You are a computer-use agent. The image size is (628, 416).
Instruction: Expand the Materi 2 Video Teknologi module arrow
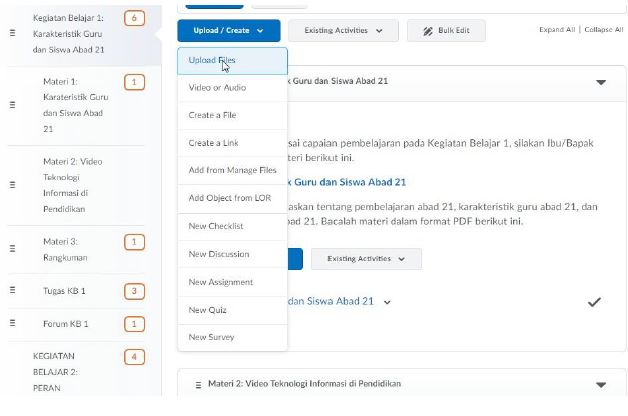(601, 385)
